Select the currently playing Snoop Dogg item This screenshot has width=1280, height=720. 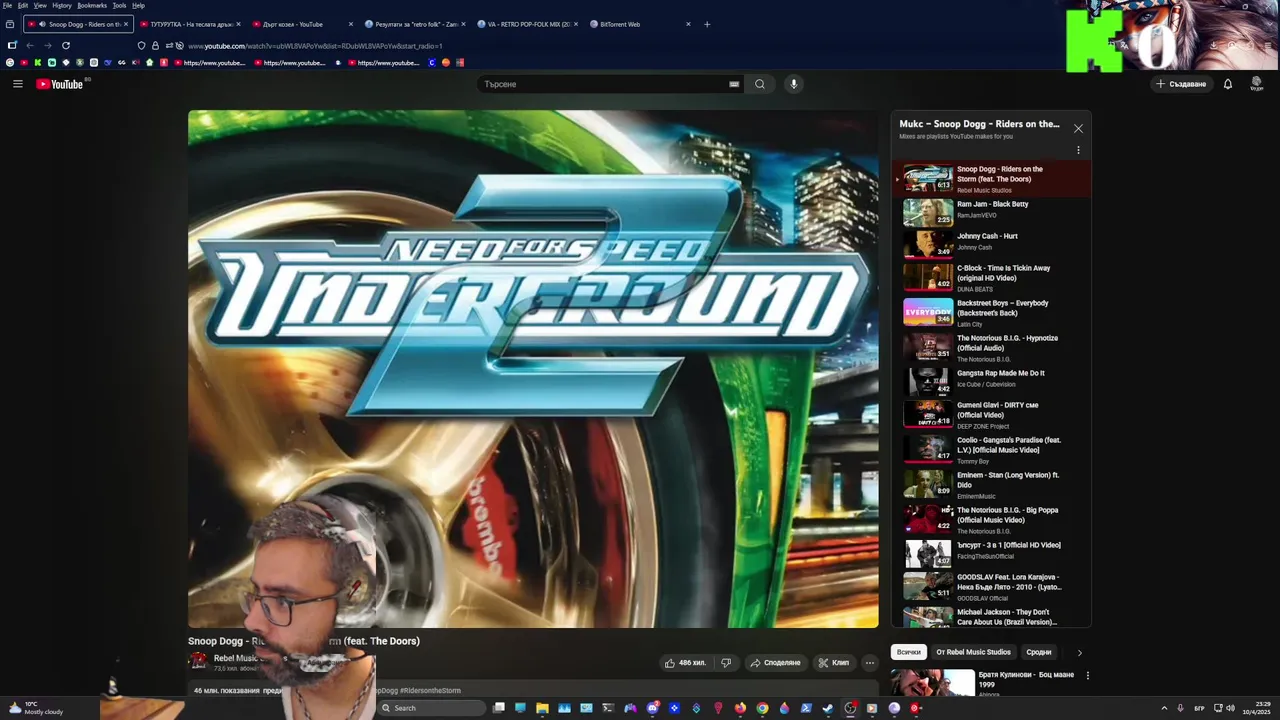pos(990,178)
